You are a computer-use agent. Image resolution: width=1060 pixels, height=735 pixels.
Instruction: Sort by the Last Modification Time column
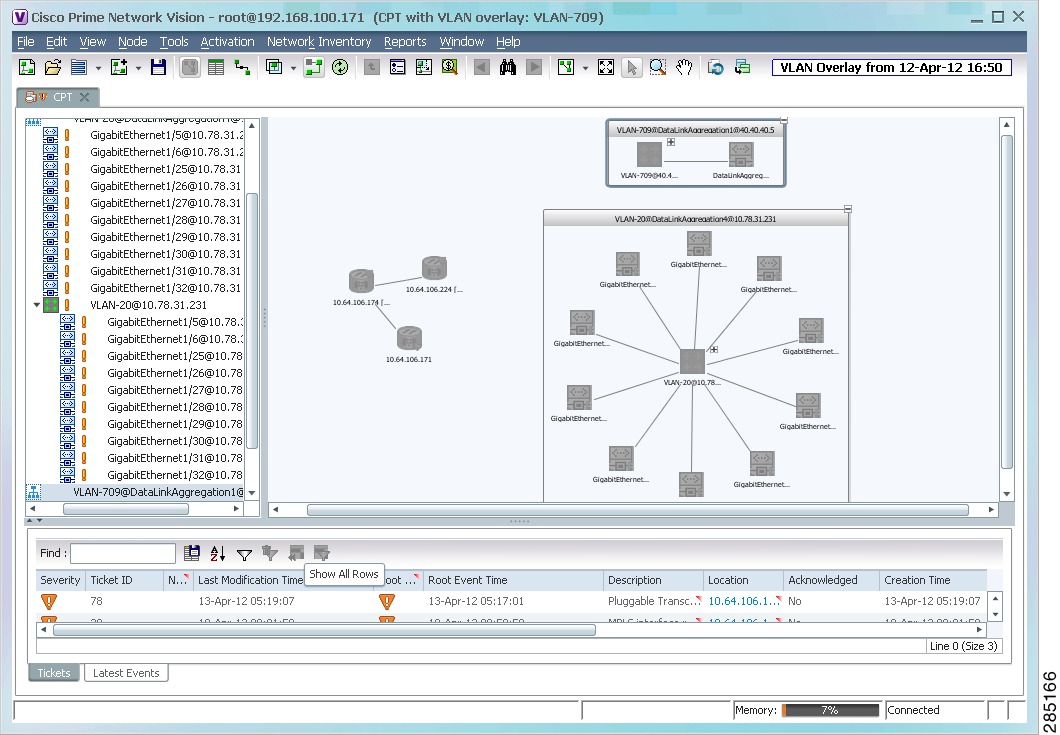[251, 580]
